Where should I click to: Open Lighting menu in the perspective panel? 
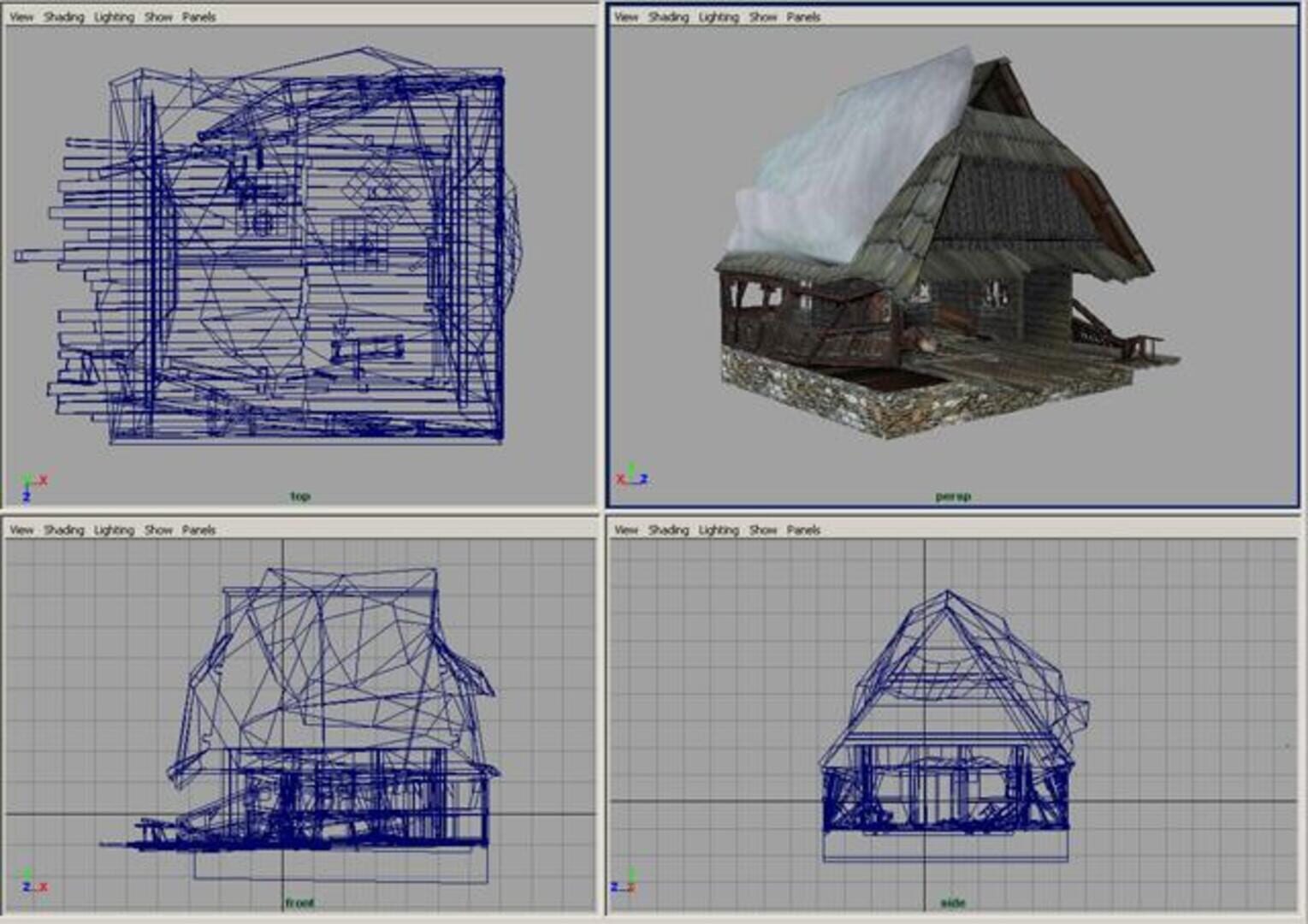718,17
